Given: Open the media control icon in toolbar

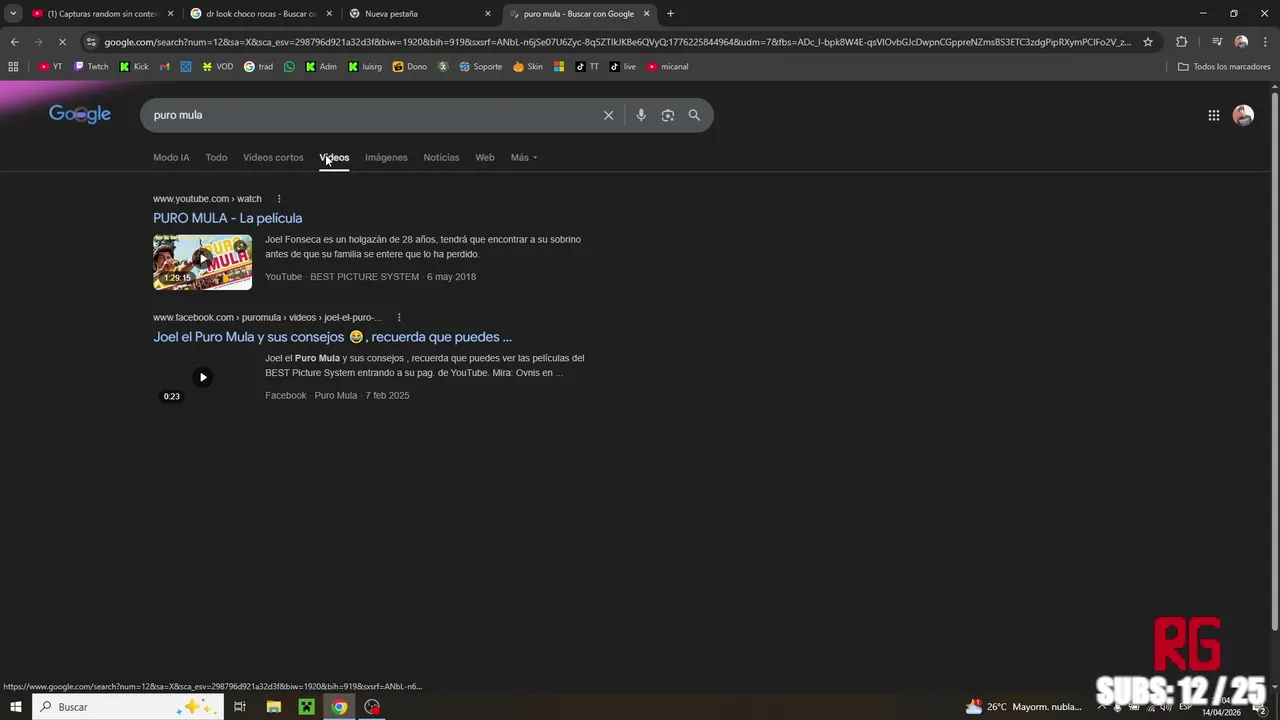Looking at the screenshot, I should click(1217, 42).
